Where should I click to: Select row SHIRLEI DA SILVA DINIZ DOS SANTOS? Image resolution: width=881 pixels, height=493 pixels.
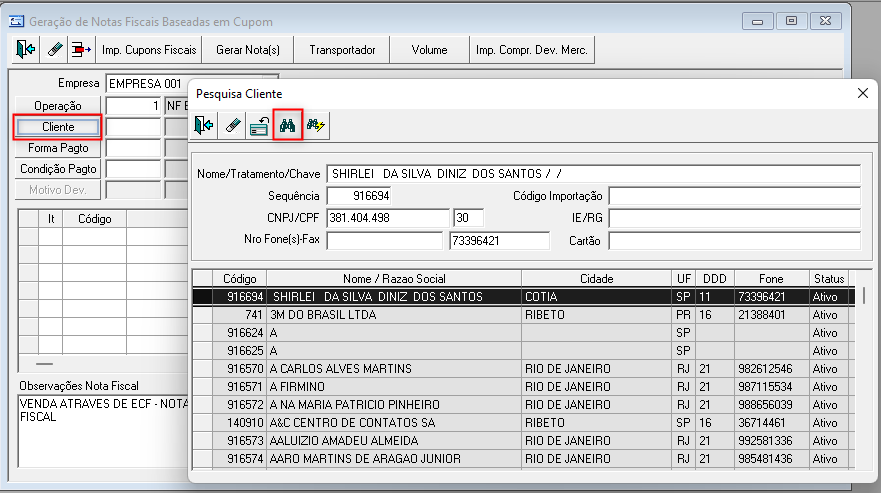coord(524,296)
